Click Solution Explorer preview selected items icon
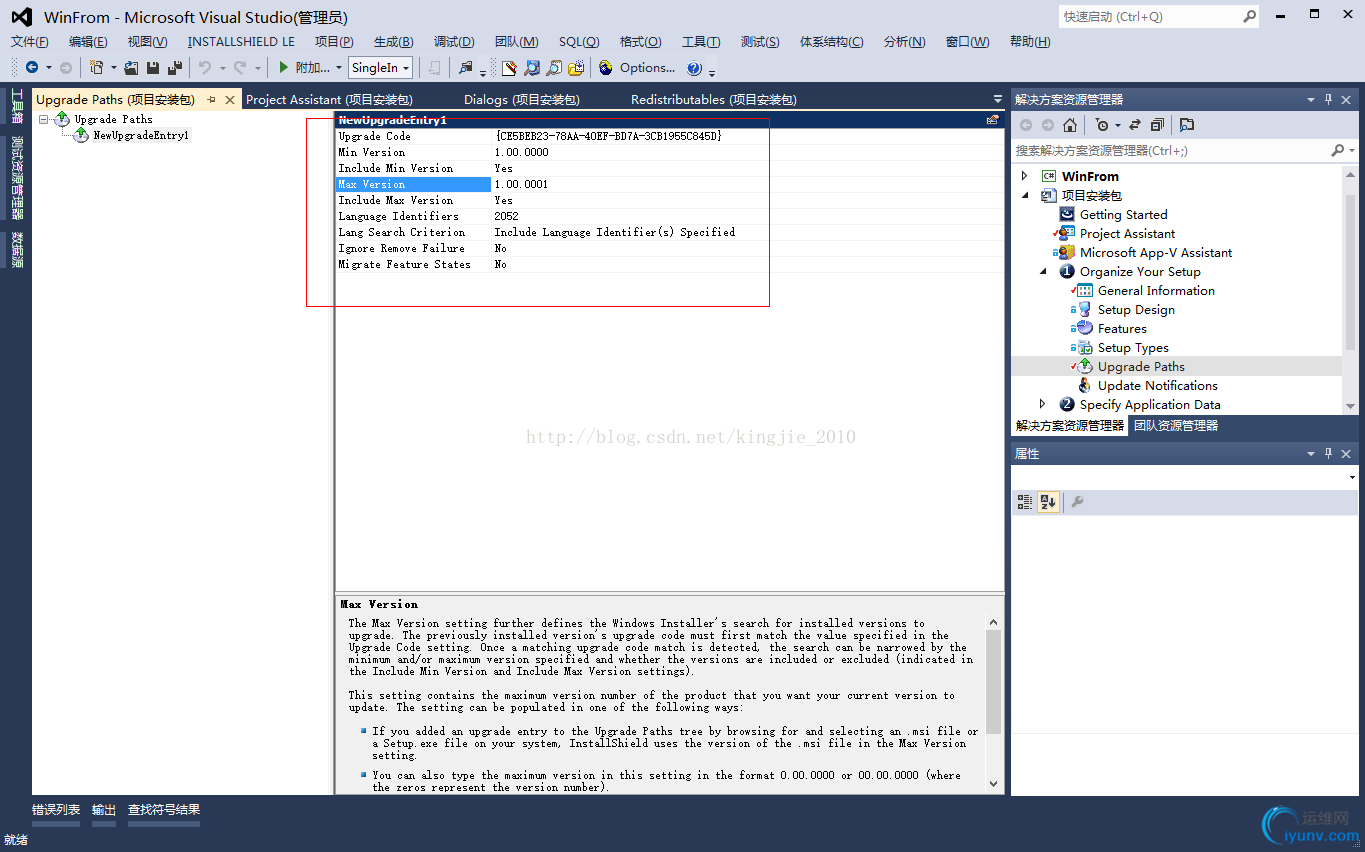Screen dimensions: 1365x852 1187,125
